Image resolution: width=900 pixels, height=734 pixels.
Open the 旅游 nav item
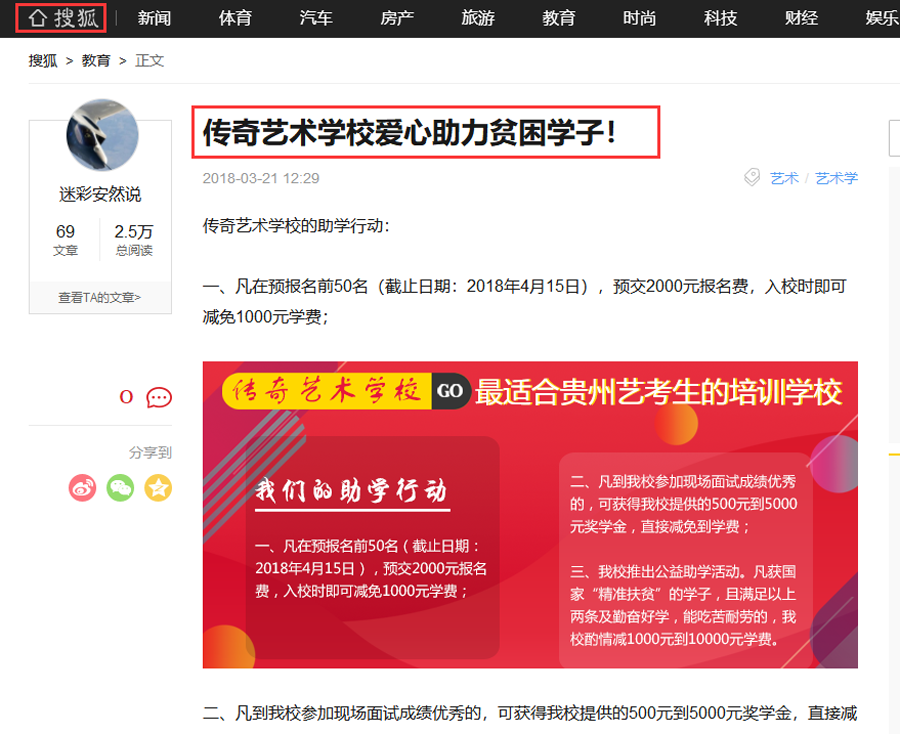[x=478, y=18]
